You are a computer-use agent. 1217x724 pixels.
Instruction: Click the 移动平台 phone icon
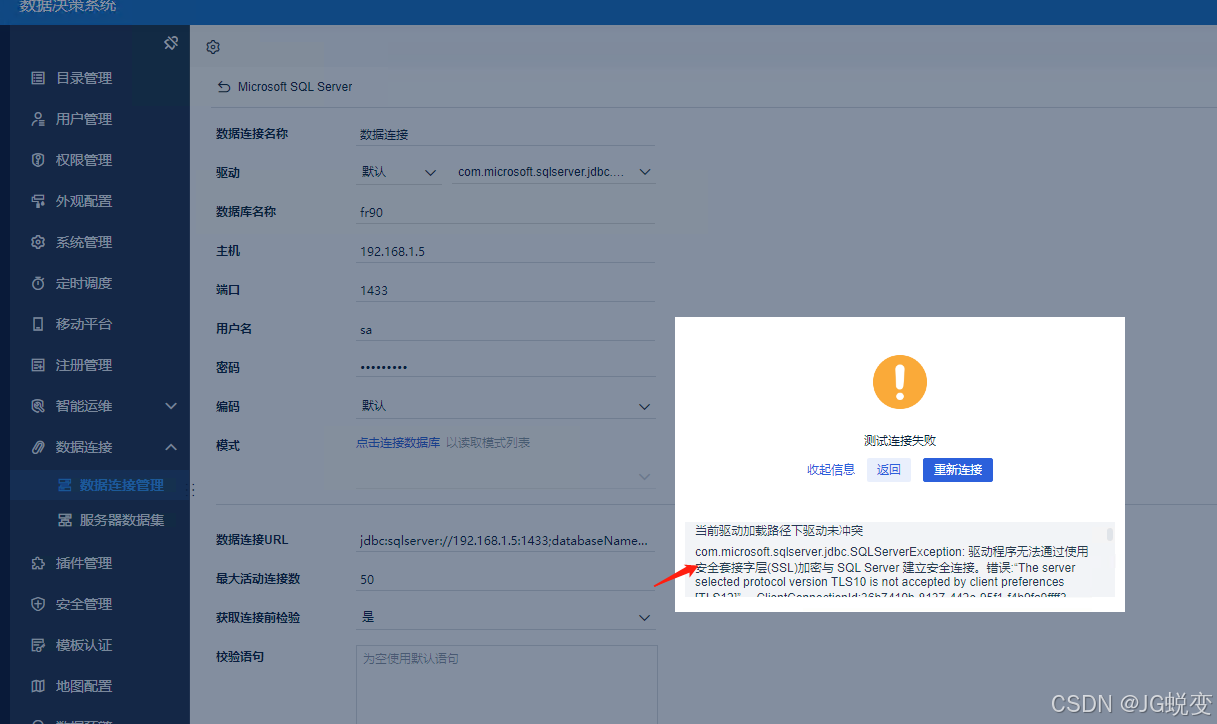(38, 324)
